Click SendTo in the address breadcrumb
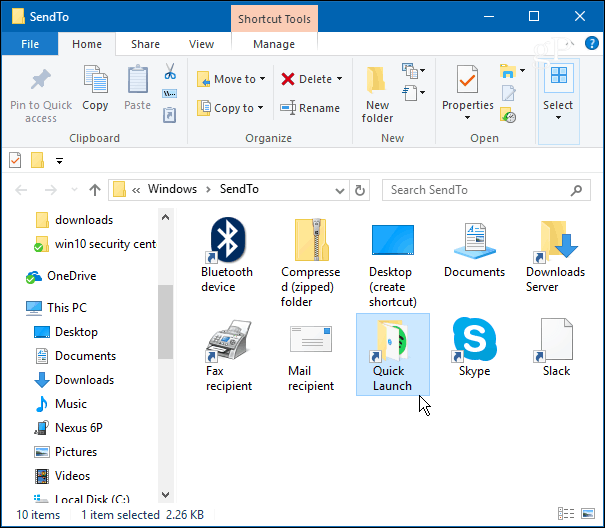This screenshot has width=605, height=528. click(x=239, y=189)
